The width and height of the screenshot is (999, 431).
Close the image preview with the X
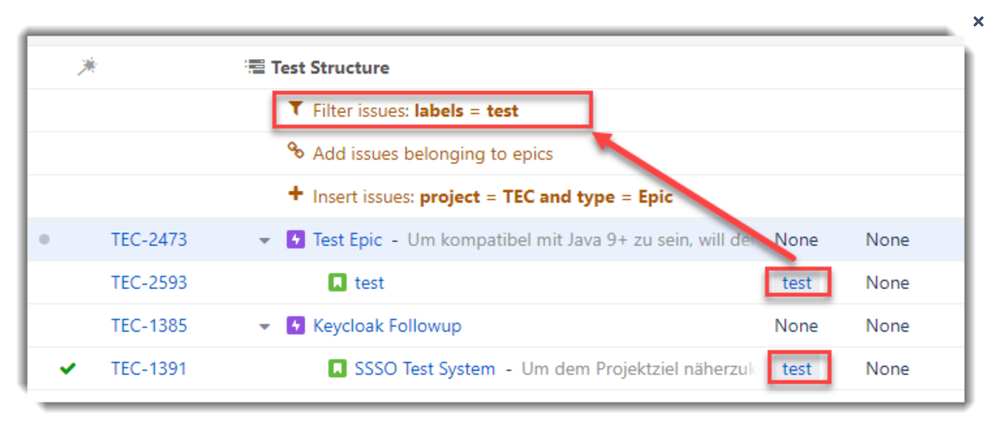tap(978, 21)
